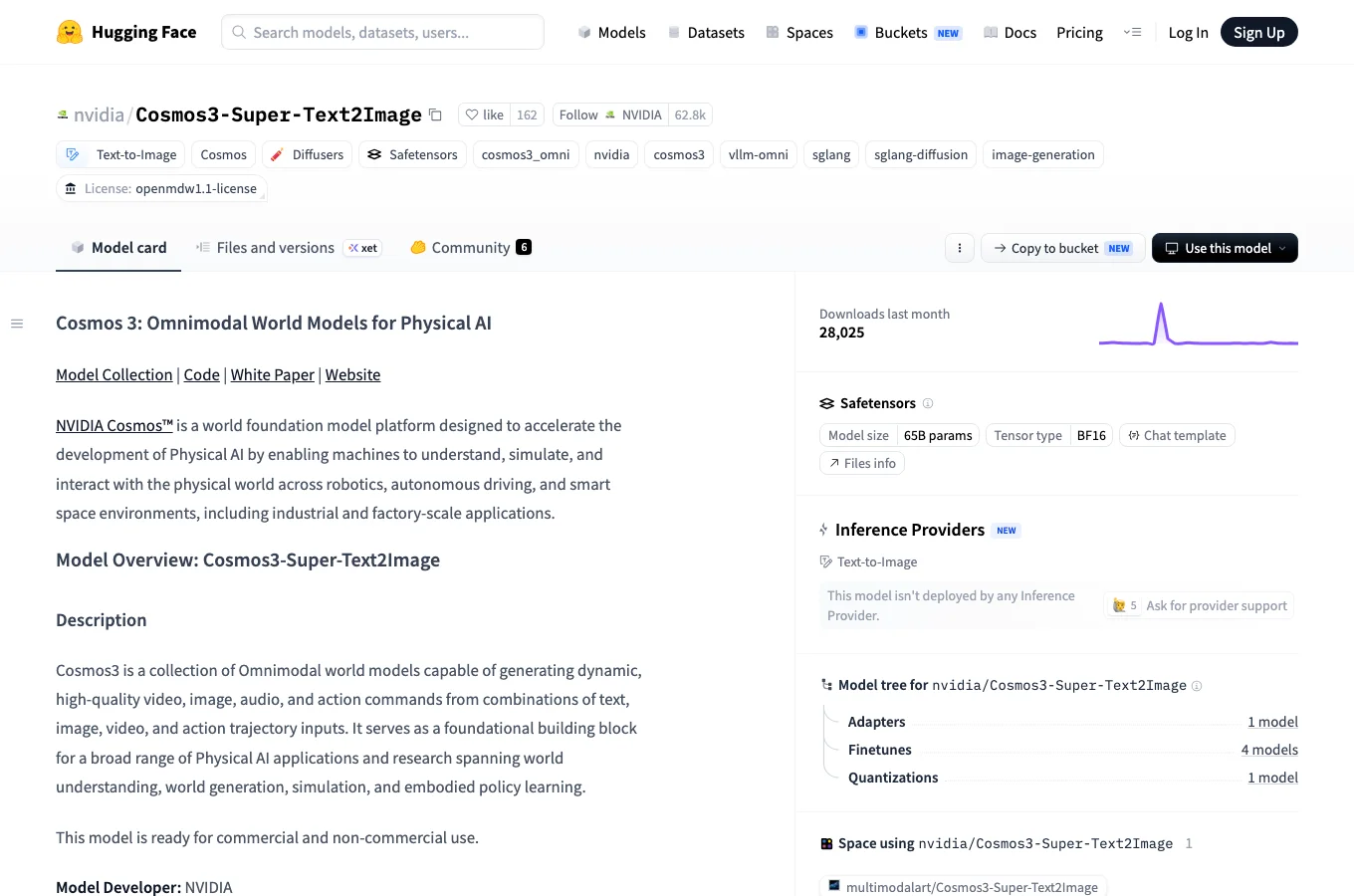The image size is (1354, 896).
Task: Click the sglang-diffusion tag
Action: pos(921,155)
